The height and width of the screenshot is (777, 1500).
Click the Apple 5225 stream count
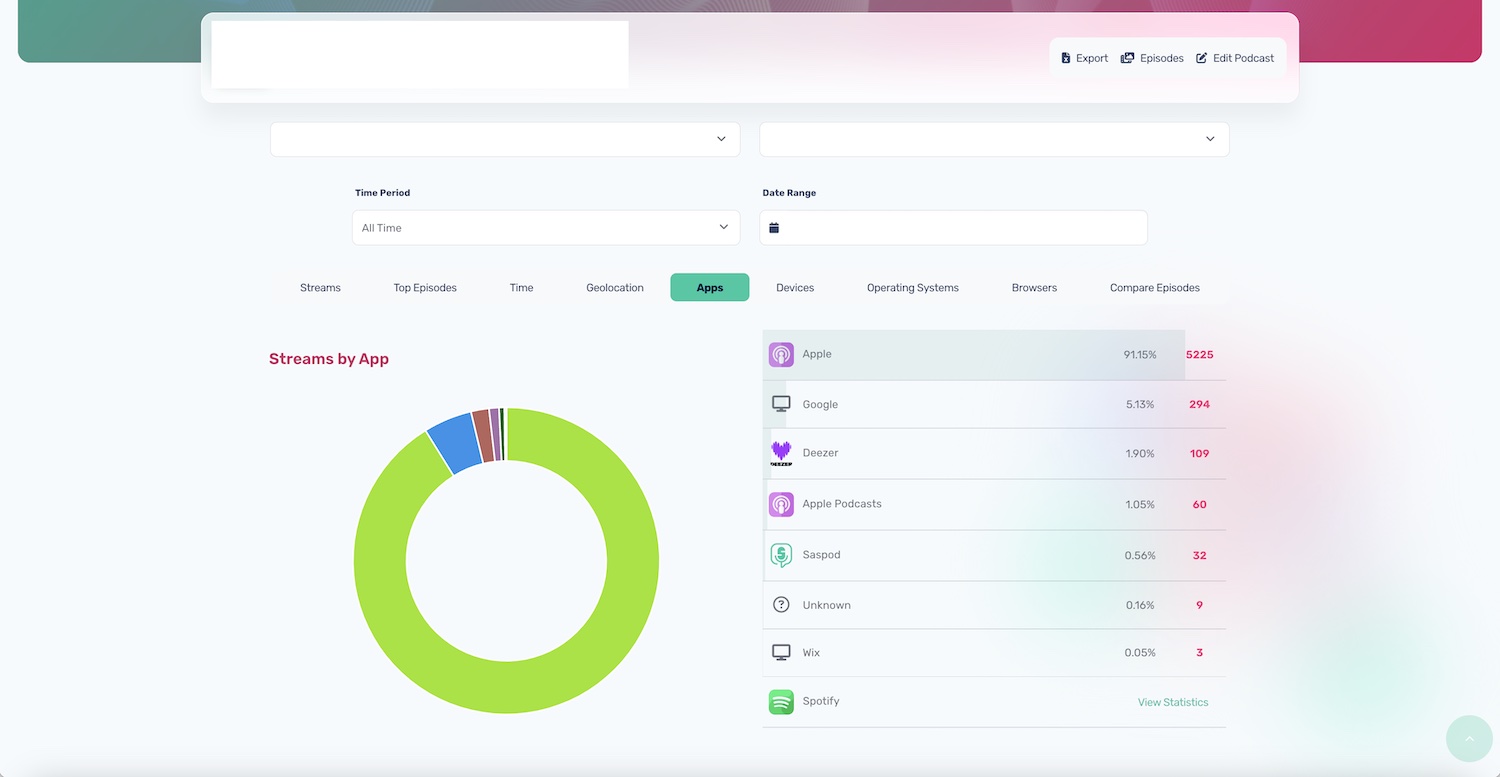coord(1199,355)
